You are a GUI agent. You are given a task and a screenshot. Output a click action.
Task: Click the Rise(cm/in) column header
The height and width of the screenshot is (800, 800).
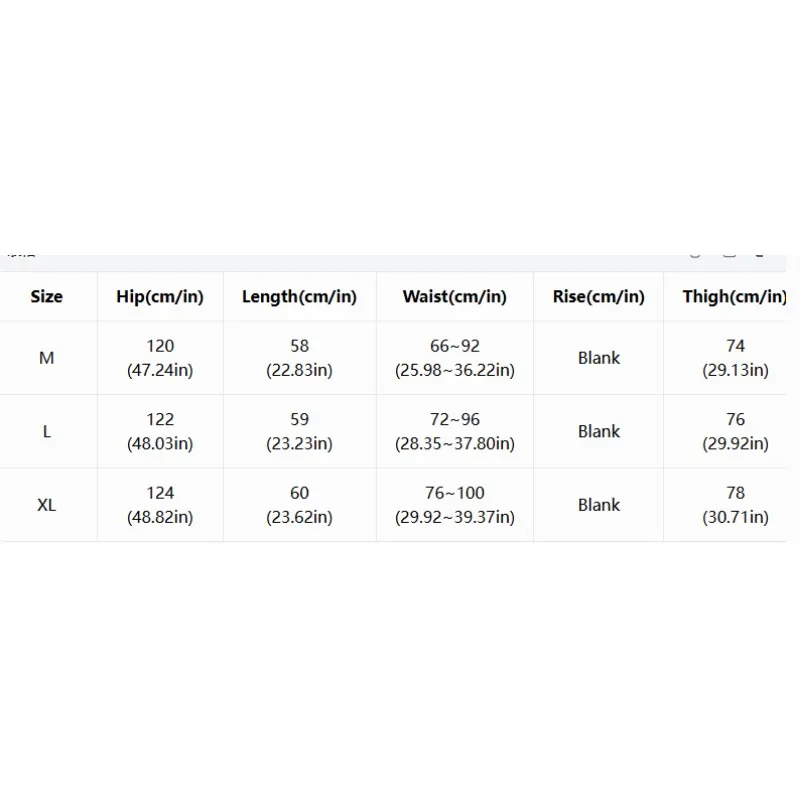point(598,296)
